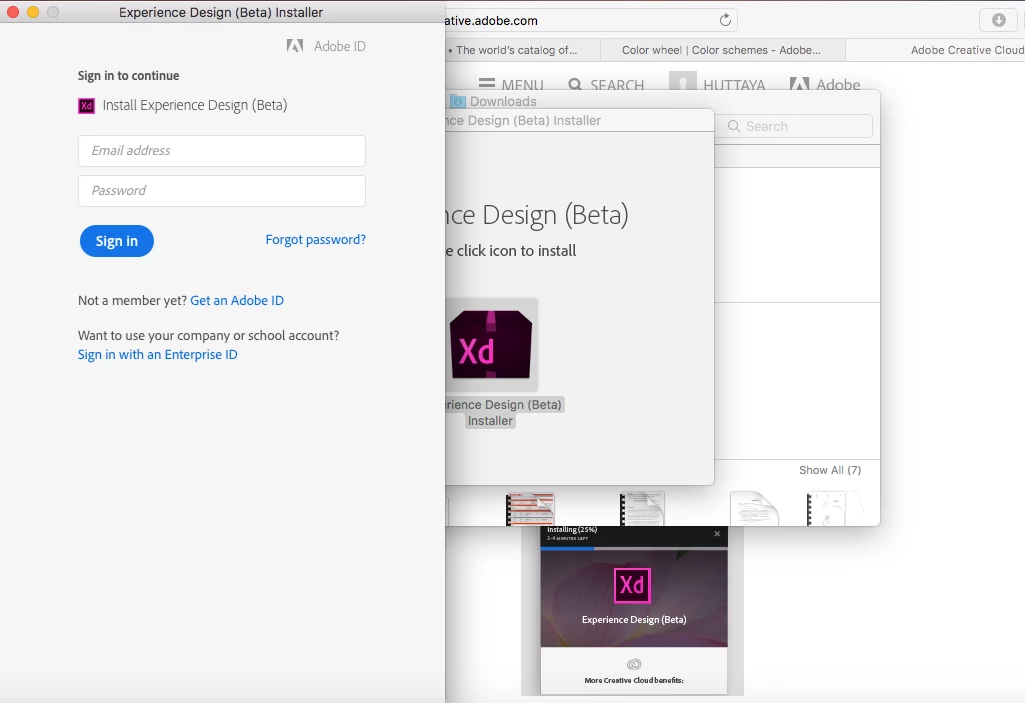Close the Installing progress panel

tap(717, 534)
